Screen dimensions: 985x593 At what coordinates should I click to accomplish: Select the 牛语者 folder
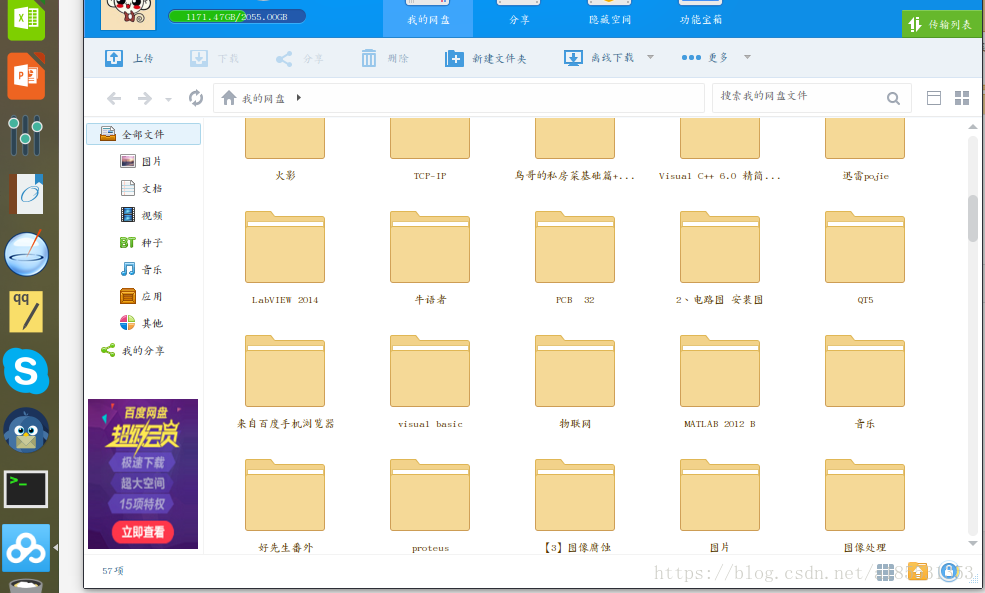coord(430,248)
